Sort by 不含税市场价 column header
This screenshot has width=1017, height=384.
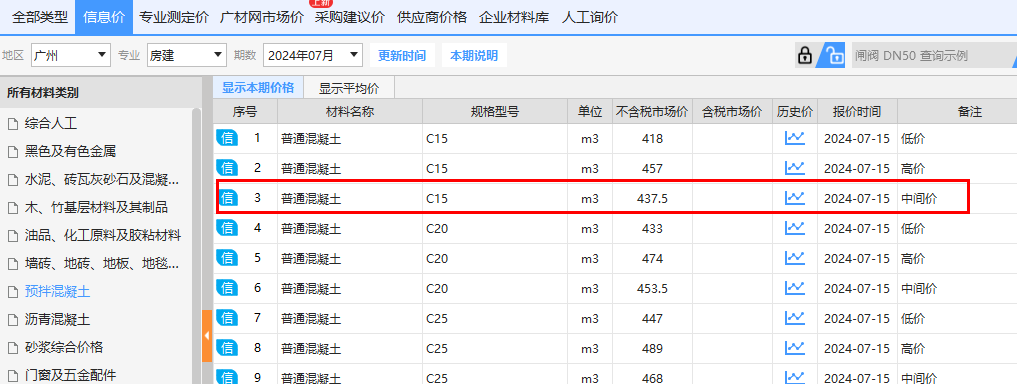pyautogui.click(x=652, y=112)
